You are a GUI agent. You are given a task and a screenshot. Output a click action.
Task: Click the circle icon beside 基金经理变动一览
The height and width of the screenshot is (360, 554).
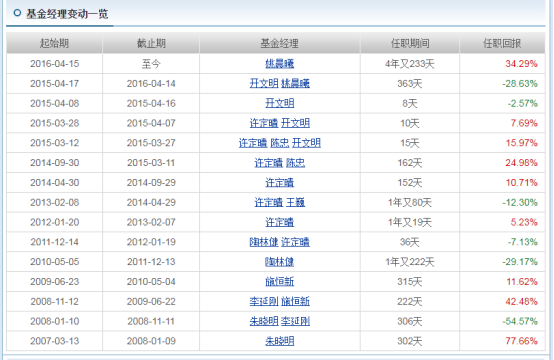click(x=17, y=13)
